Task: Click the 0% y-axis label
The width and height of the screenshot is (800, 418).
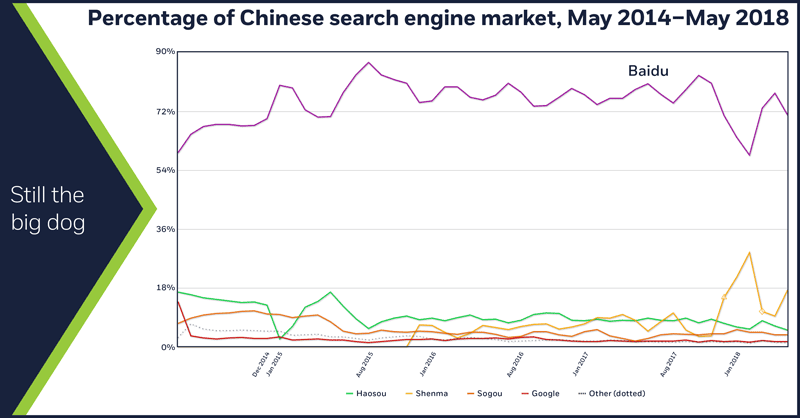Action: (x=167, y=347)
